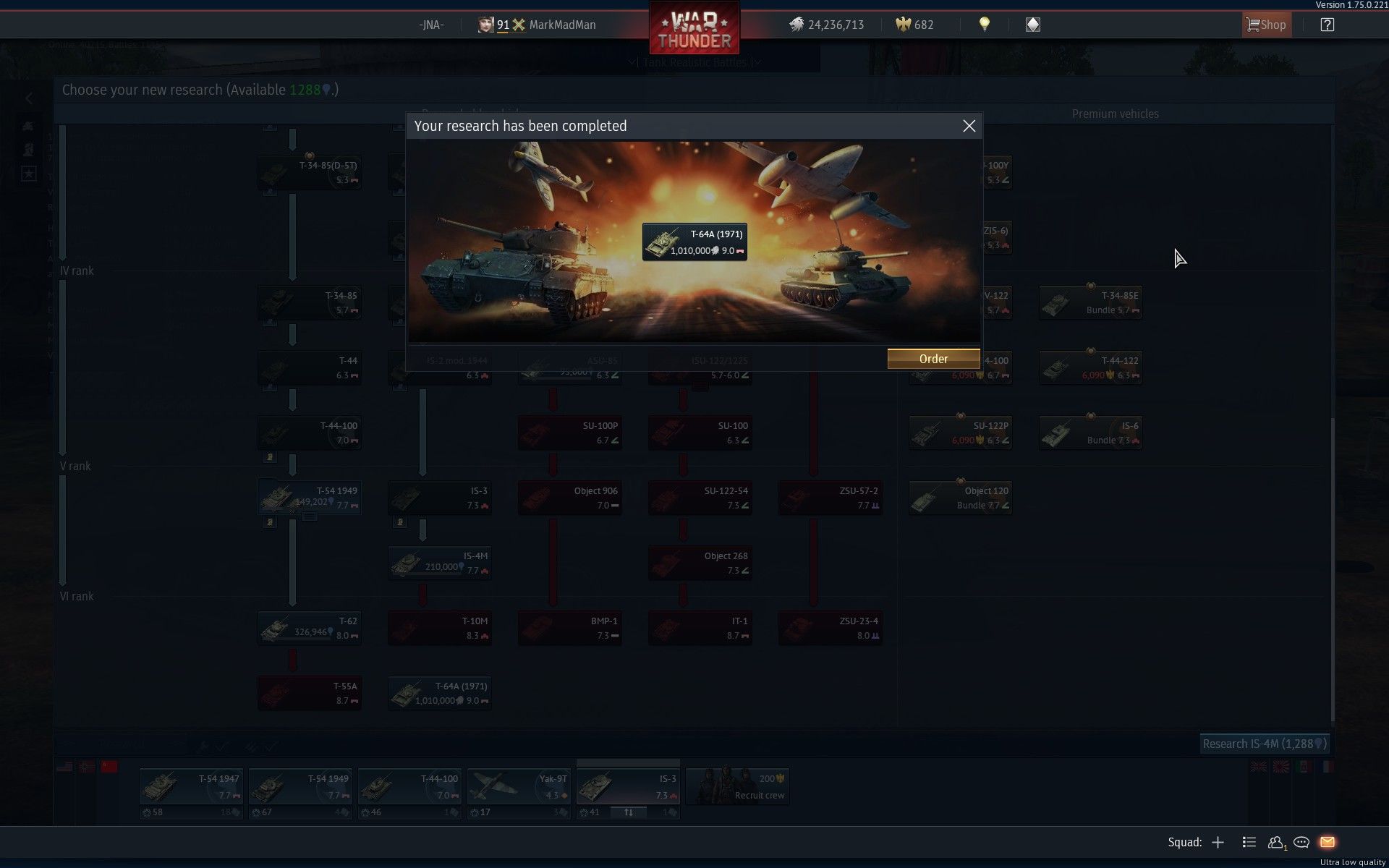Viewport: 1389px width, 868px height.
Task: Open the help question mark icon
Action: (1327, 25)
